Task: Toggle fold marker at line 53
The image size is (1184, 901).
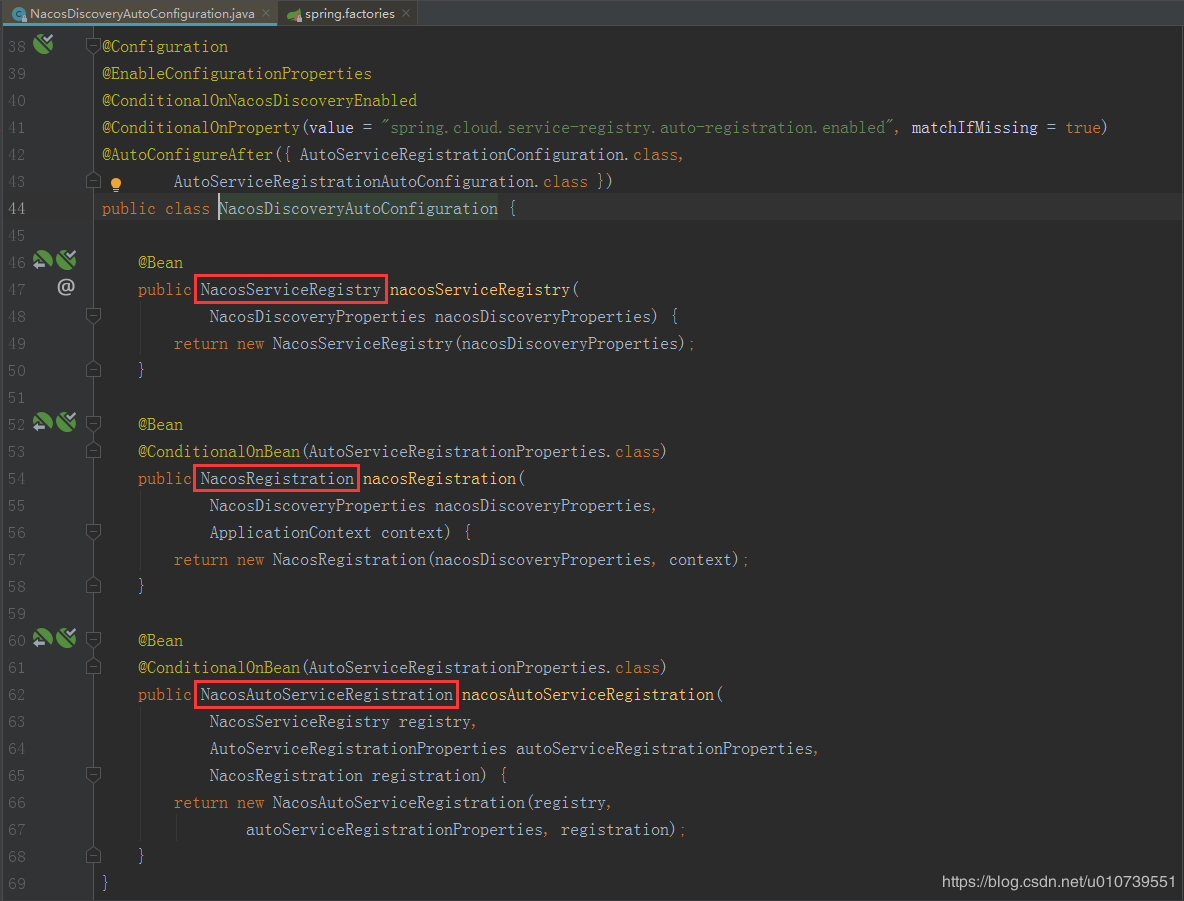Action: (93, 451)
